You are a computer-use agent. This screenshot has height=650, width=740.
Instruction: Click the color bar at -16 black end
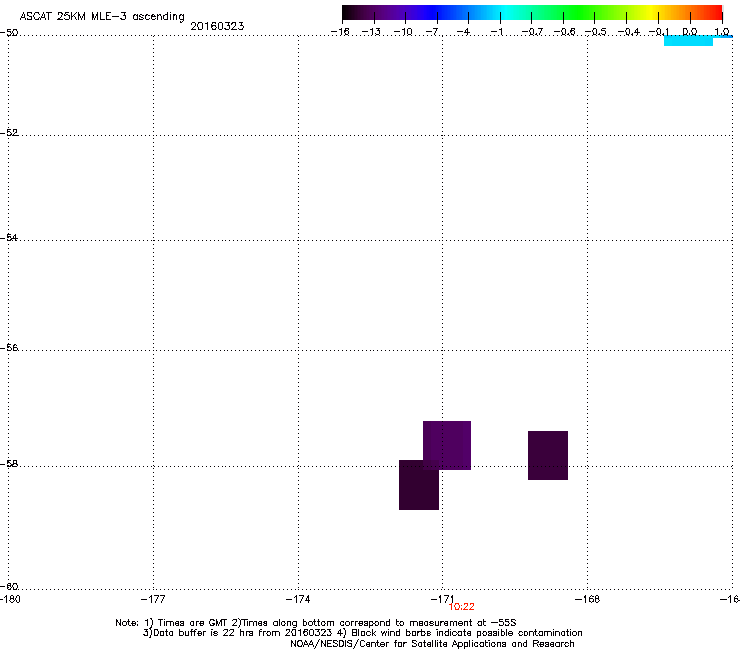click(x=347, y=13)
